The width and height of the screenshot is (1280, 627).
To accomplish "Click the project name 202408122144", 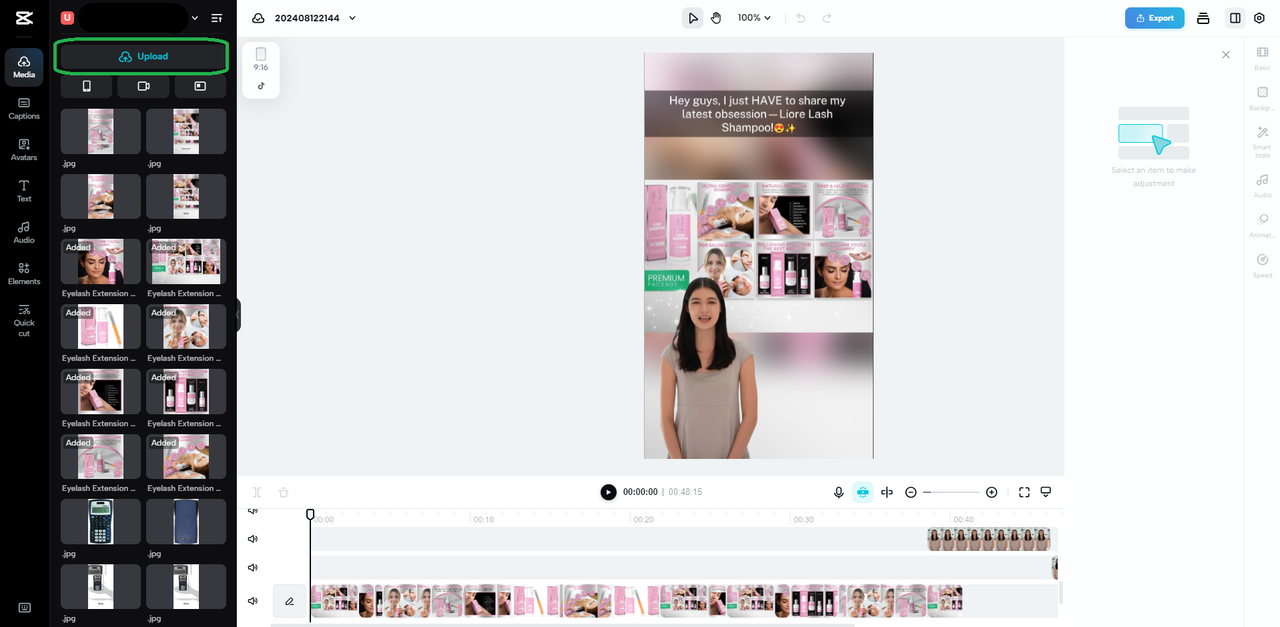I will coord(308,18).
